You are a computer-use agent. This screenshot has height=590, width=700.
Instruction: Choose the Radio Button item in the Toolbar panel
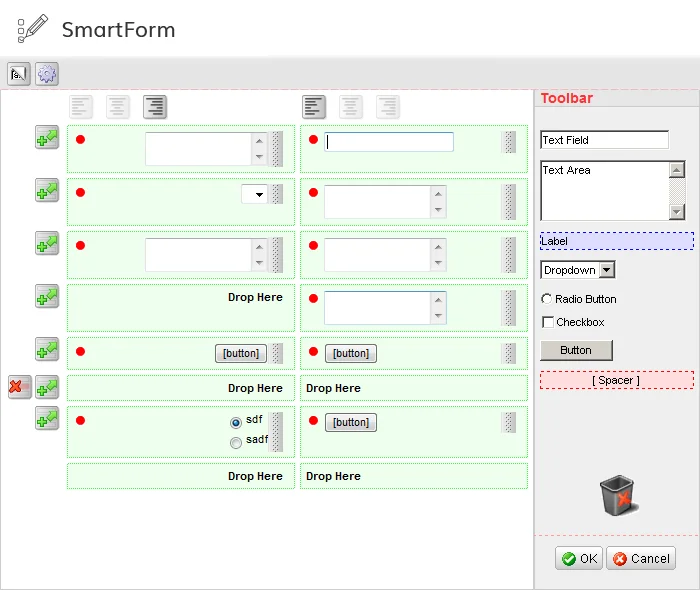[546, 299]
